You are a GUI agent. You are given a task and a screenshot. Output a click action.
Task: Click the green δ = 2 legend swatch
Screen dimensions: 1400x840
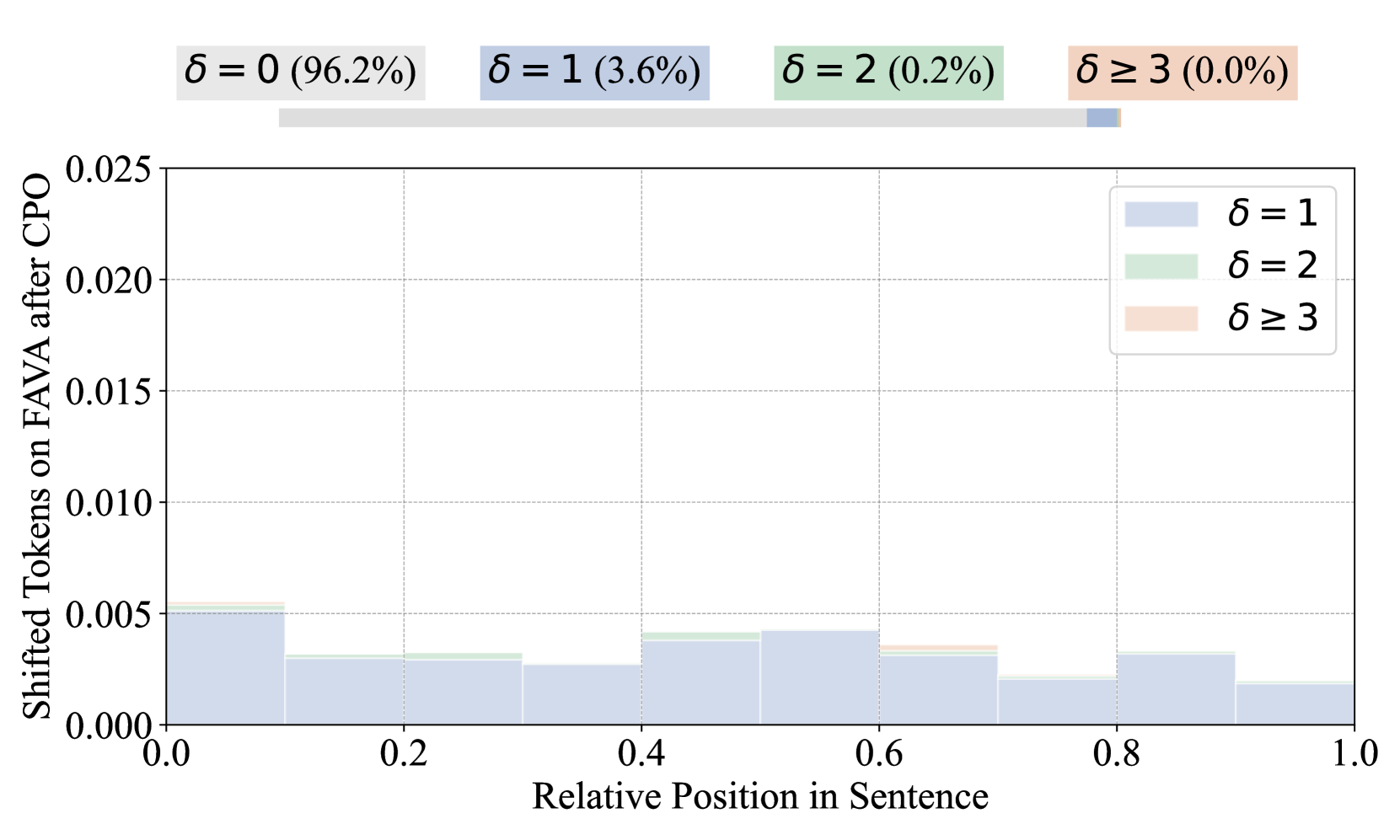tap(1161, 266)
